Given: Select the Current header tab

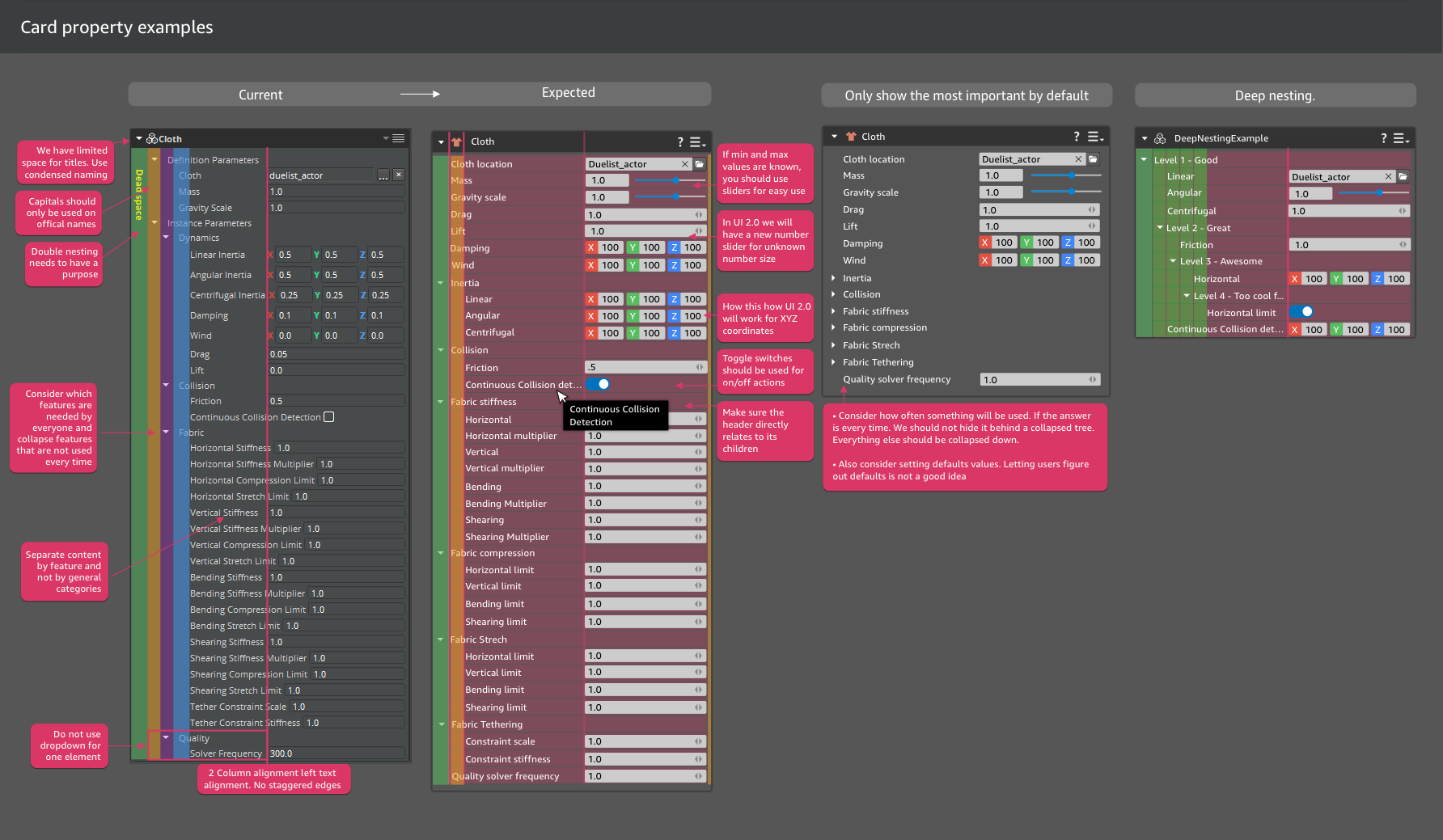Looking at the screenshot, I should [x=260, y=95].
